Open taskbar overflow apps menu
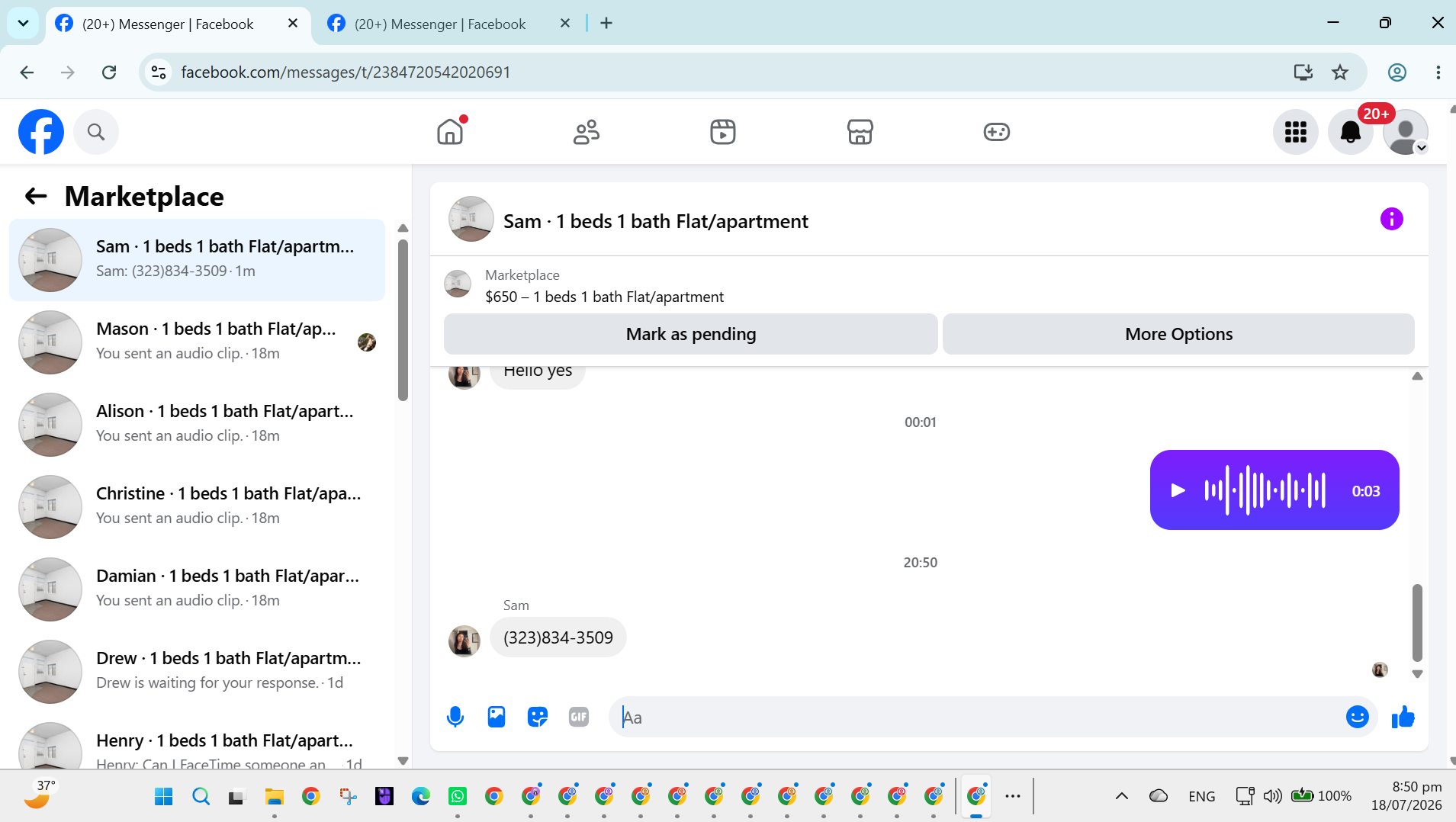 [1012, 796]
